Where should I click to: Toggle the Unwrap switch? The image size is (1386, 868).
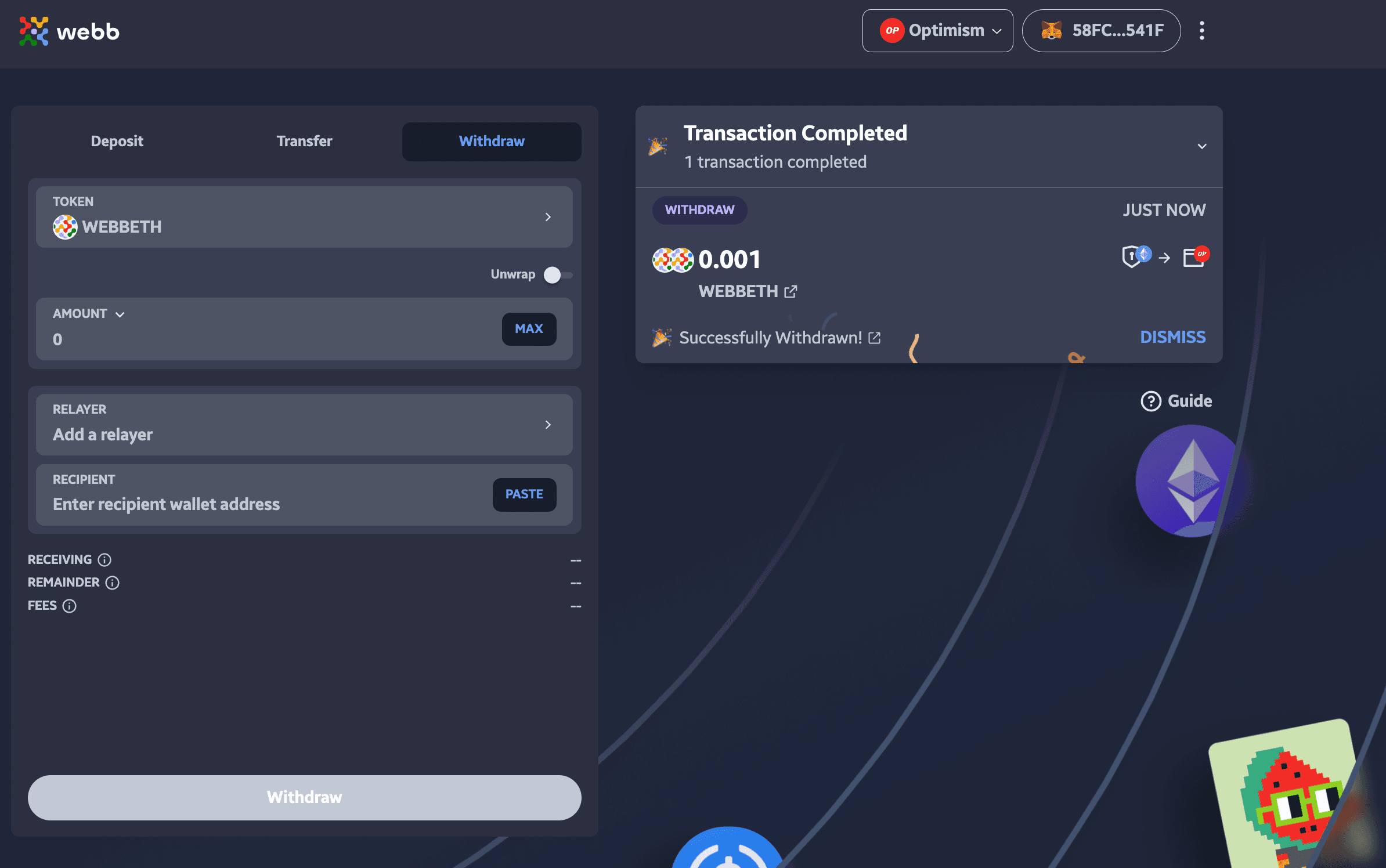(x=558, y=275)
